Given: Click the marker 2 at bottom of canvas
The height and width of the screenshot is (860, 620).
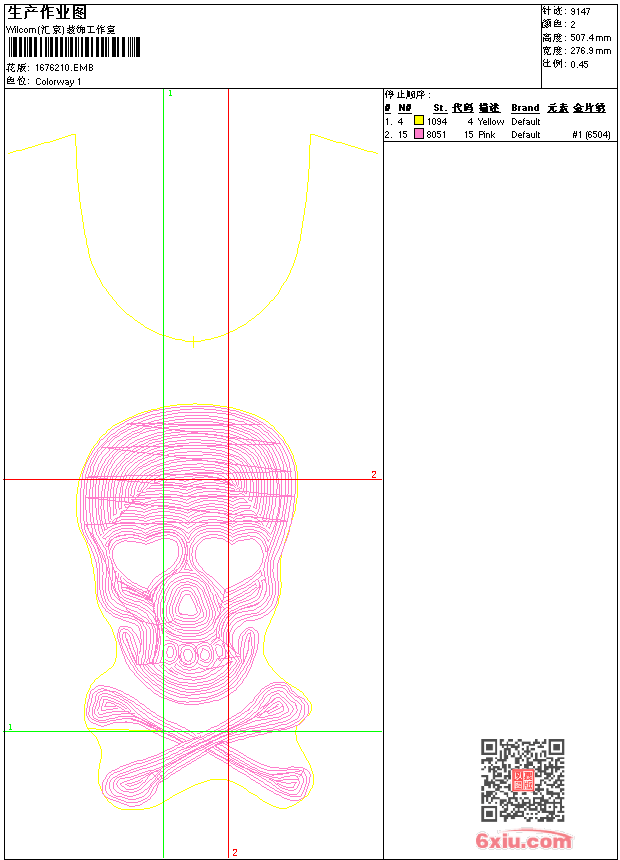Looking at the screenshot, I should tap(235, 852).
